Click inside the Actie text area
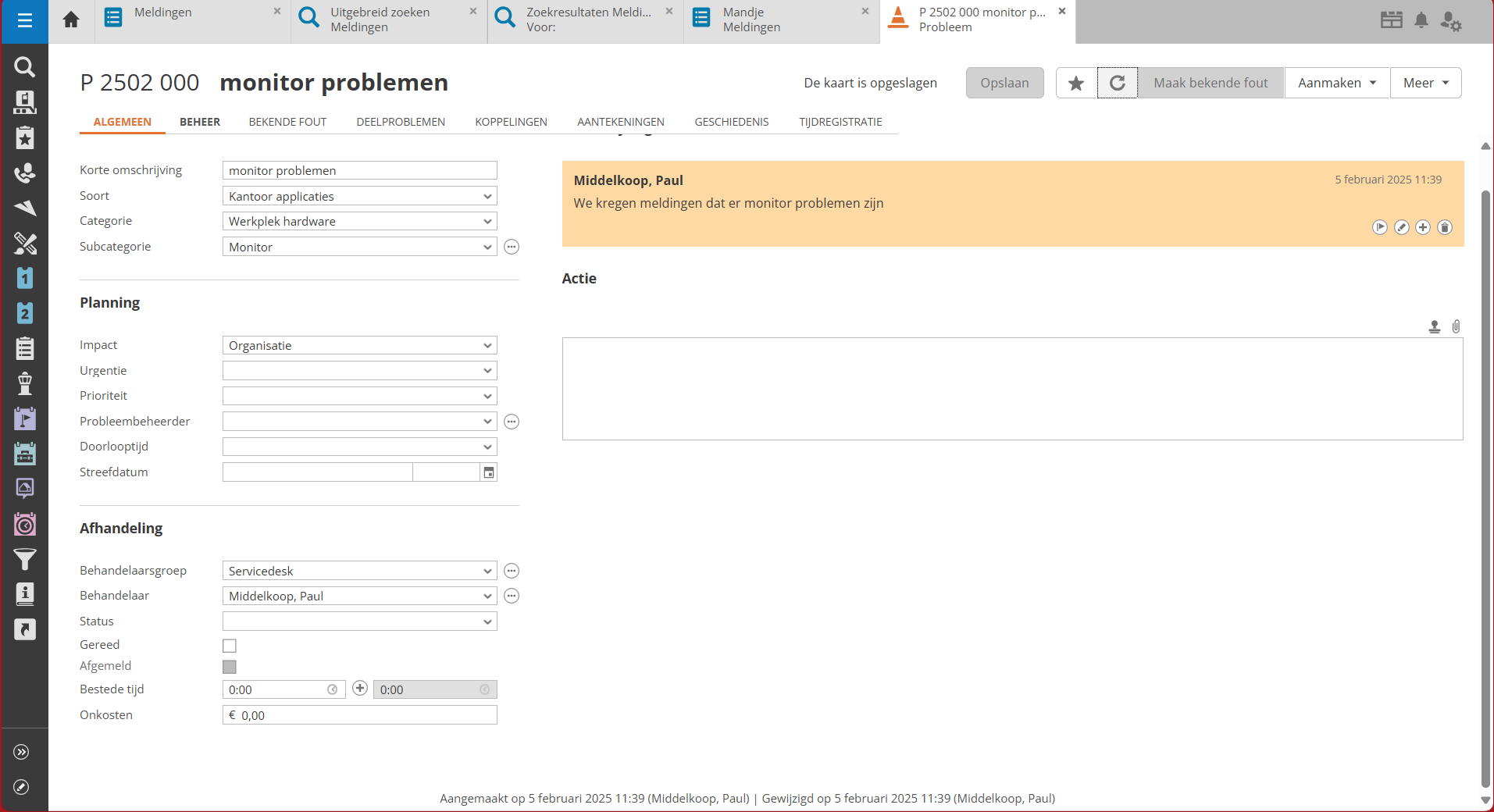The height and width of the screenshot is (812, 1494). (1012, 389)
